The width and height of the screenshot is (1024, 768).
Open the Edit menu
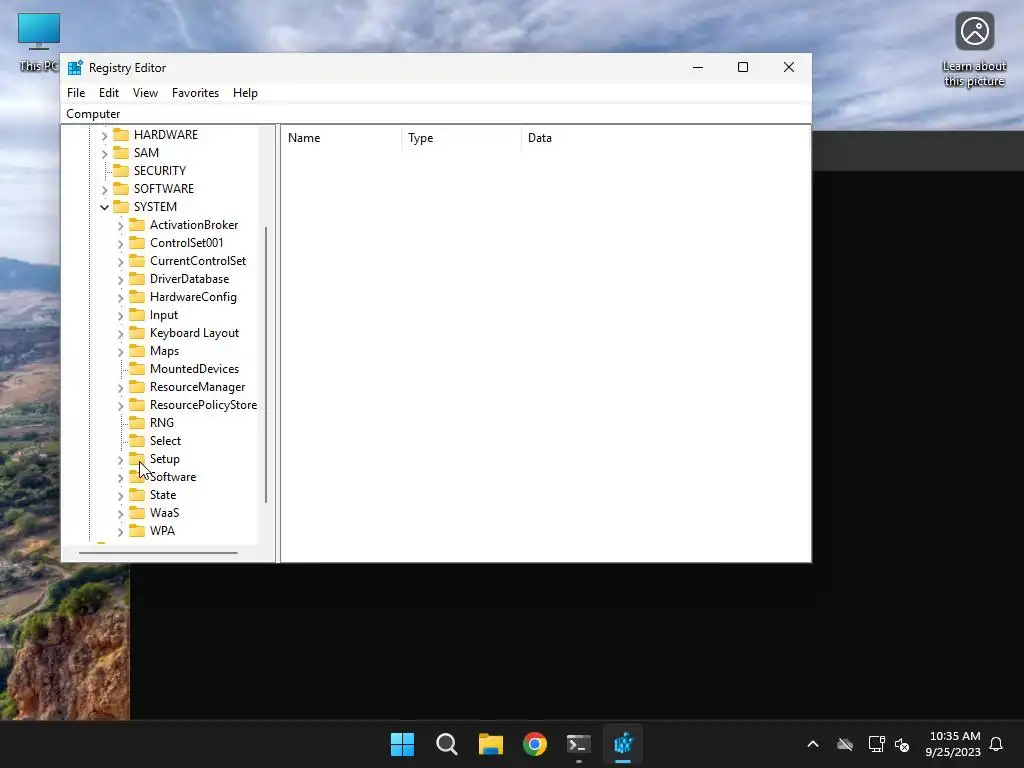point(108,93)
